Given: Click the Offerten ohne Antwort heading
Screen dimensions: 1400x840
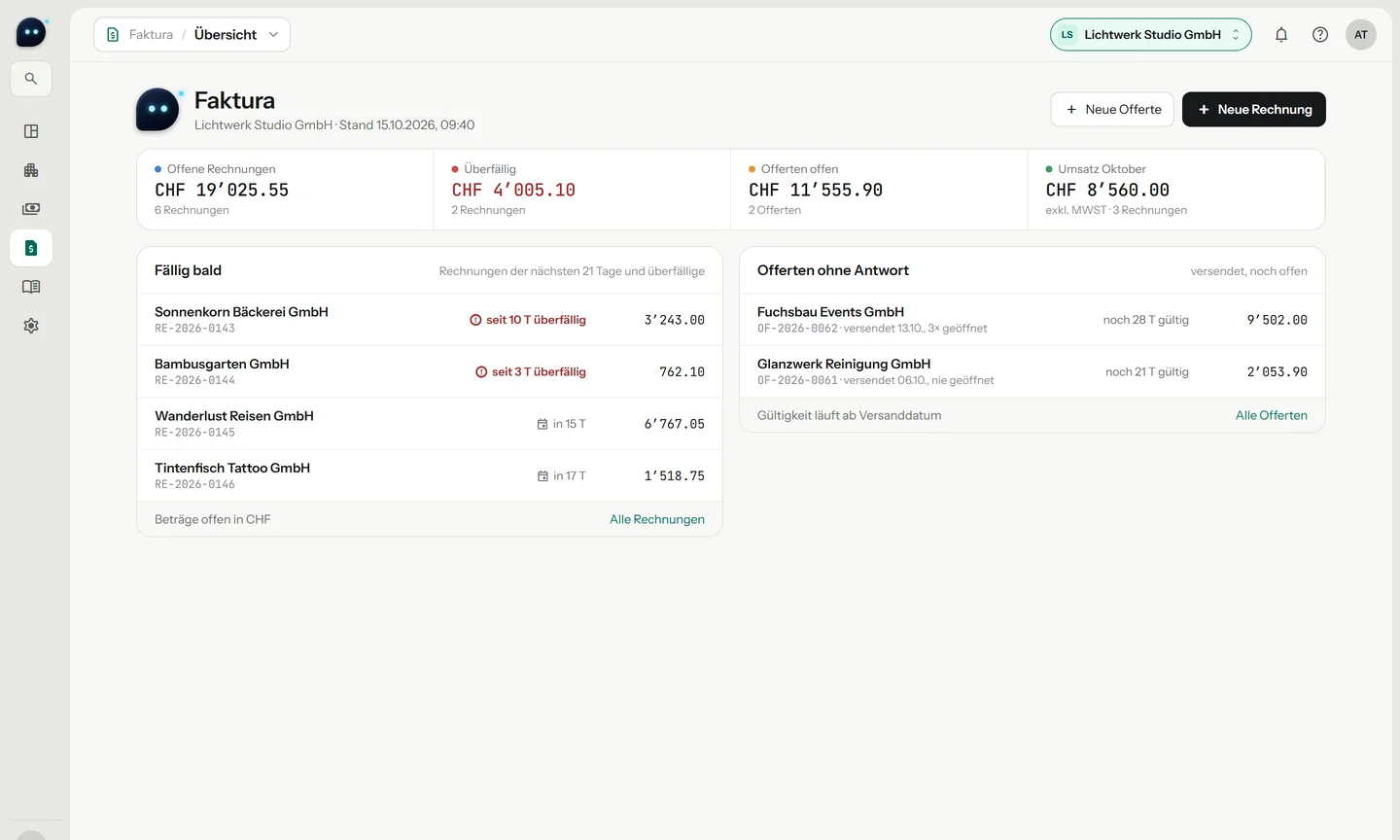Looking at the screenshot, I should point(833,270).
